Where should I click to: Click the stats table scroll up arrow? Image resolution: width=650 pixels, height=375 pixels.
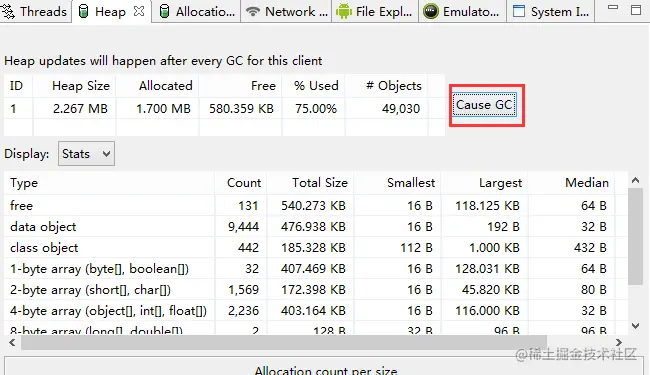635,180
